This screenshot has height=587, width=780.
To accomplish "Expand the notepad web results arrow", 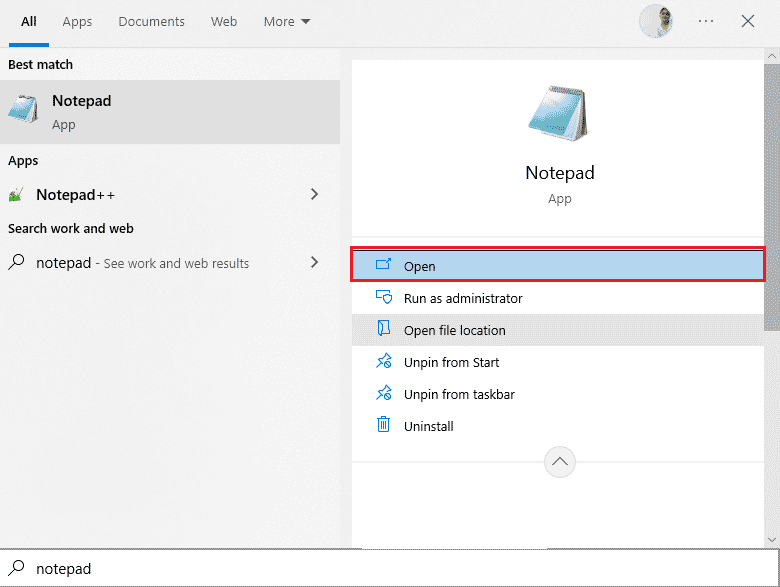I will point(314,262).
